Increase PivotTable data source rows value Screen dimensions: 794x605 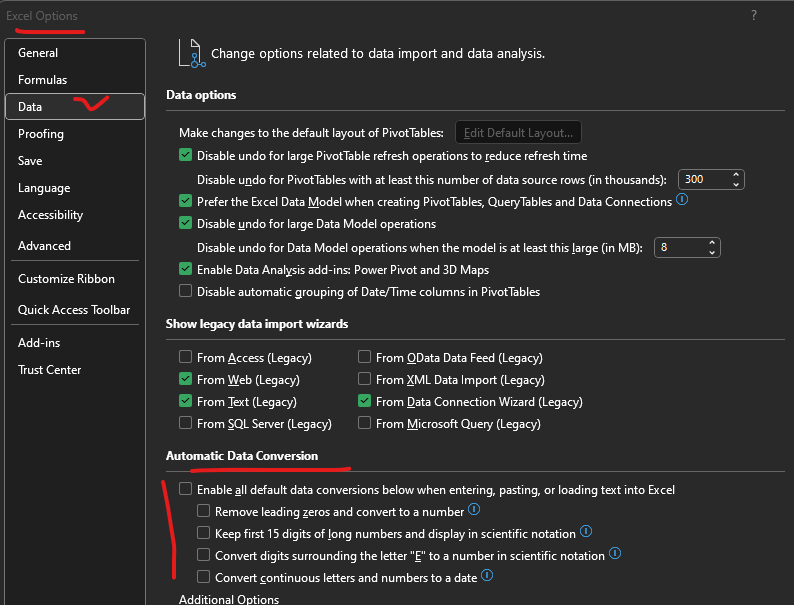pos(737,175)
